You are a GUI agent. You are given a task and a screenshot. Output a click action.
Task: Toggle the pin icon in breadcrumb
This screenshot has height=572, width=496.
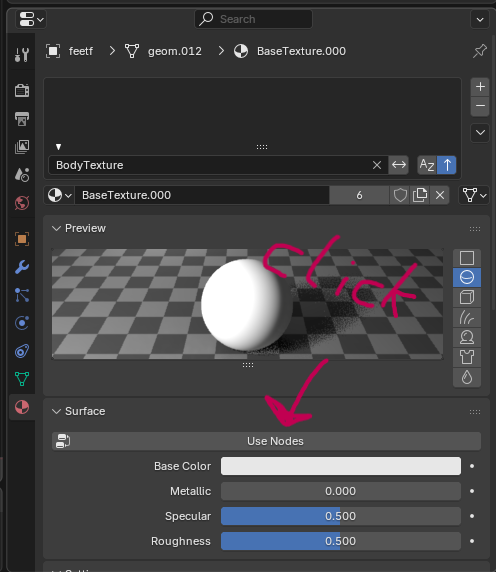pos(480,51)
